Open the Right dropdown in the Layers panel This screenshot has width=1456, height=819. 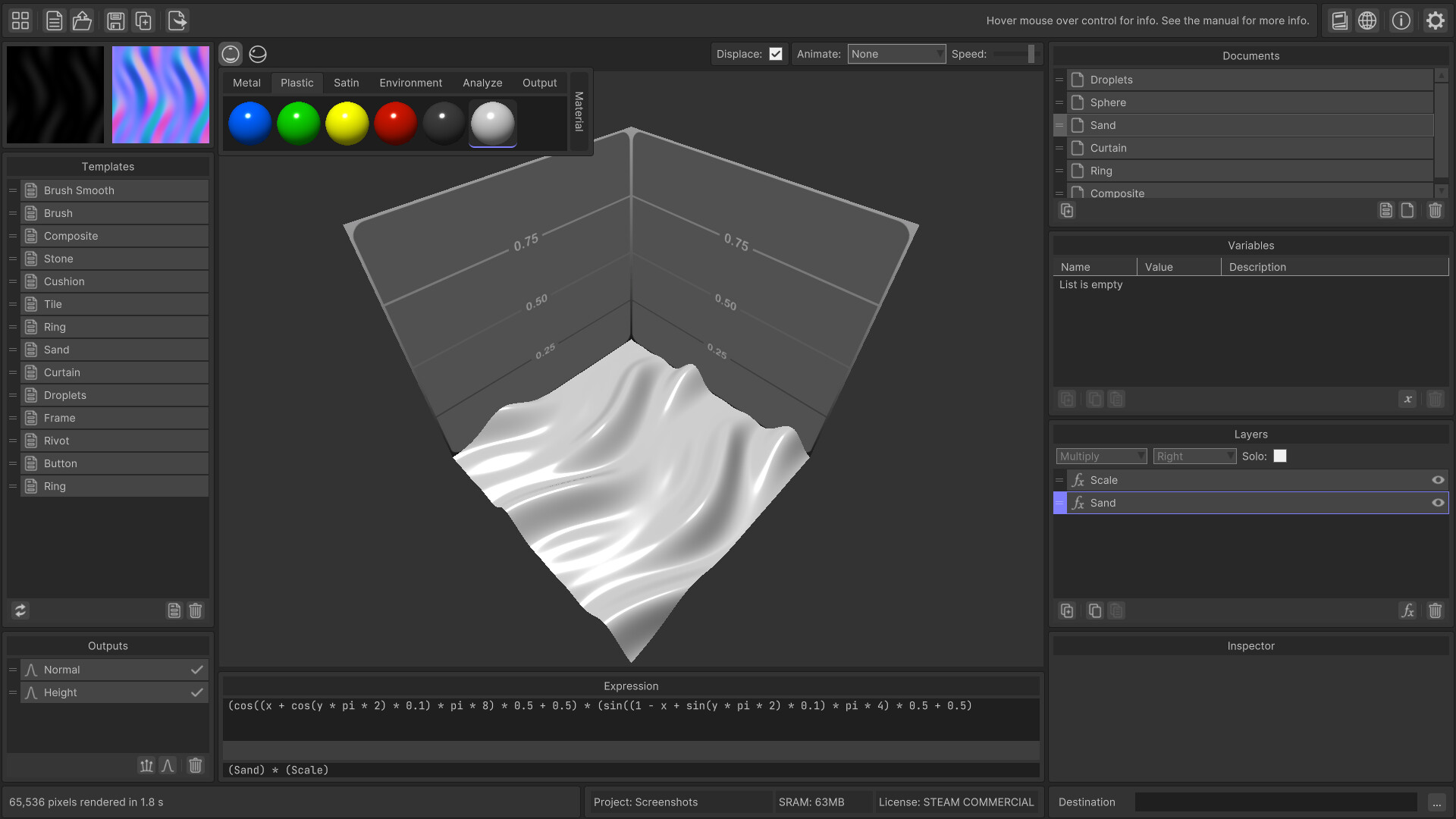1194,456
